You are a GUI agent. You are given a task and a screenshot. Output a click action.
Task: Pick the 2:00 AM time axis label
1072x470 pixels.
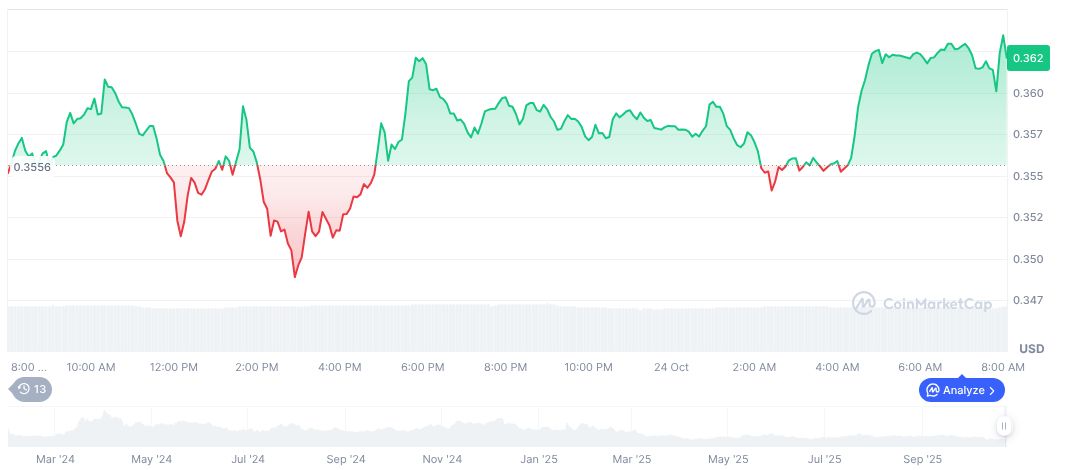(754, 367)
